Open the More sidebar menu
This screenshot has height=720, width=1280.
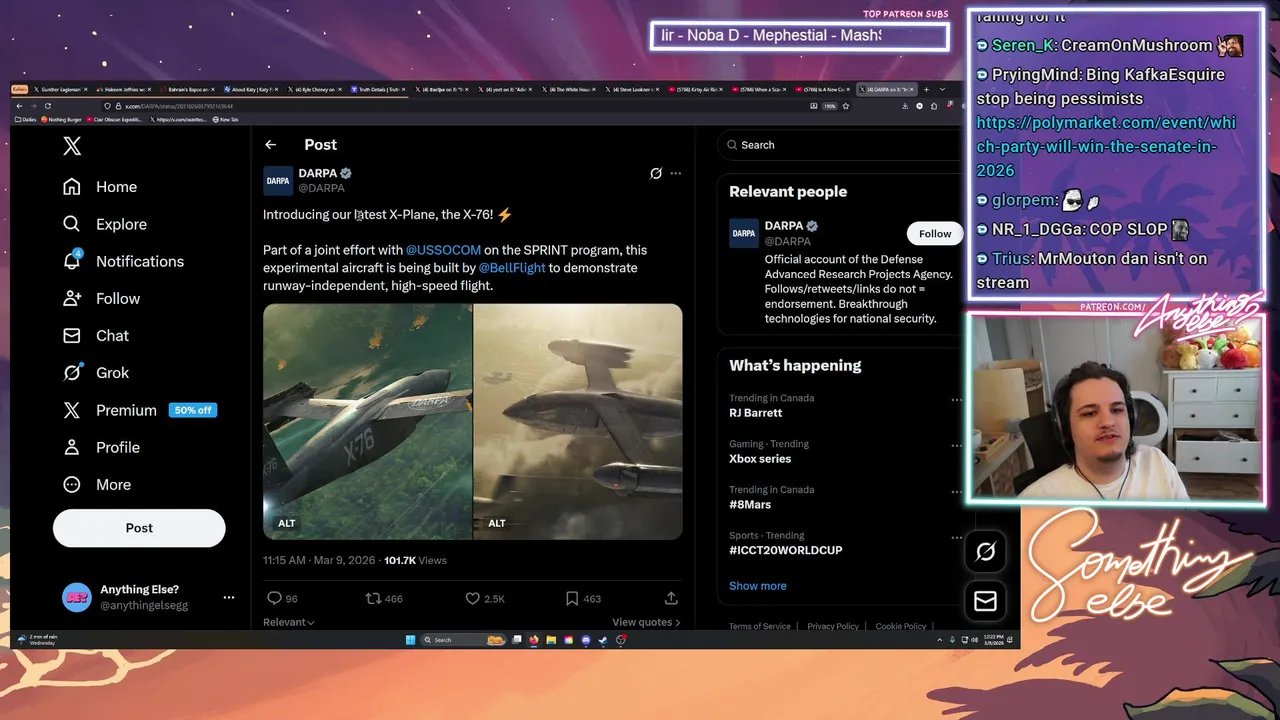coord(97,484)
